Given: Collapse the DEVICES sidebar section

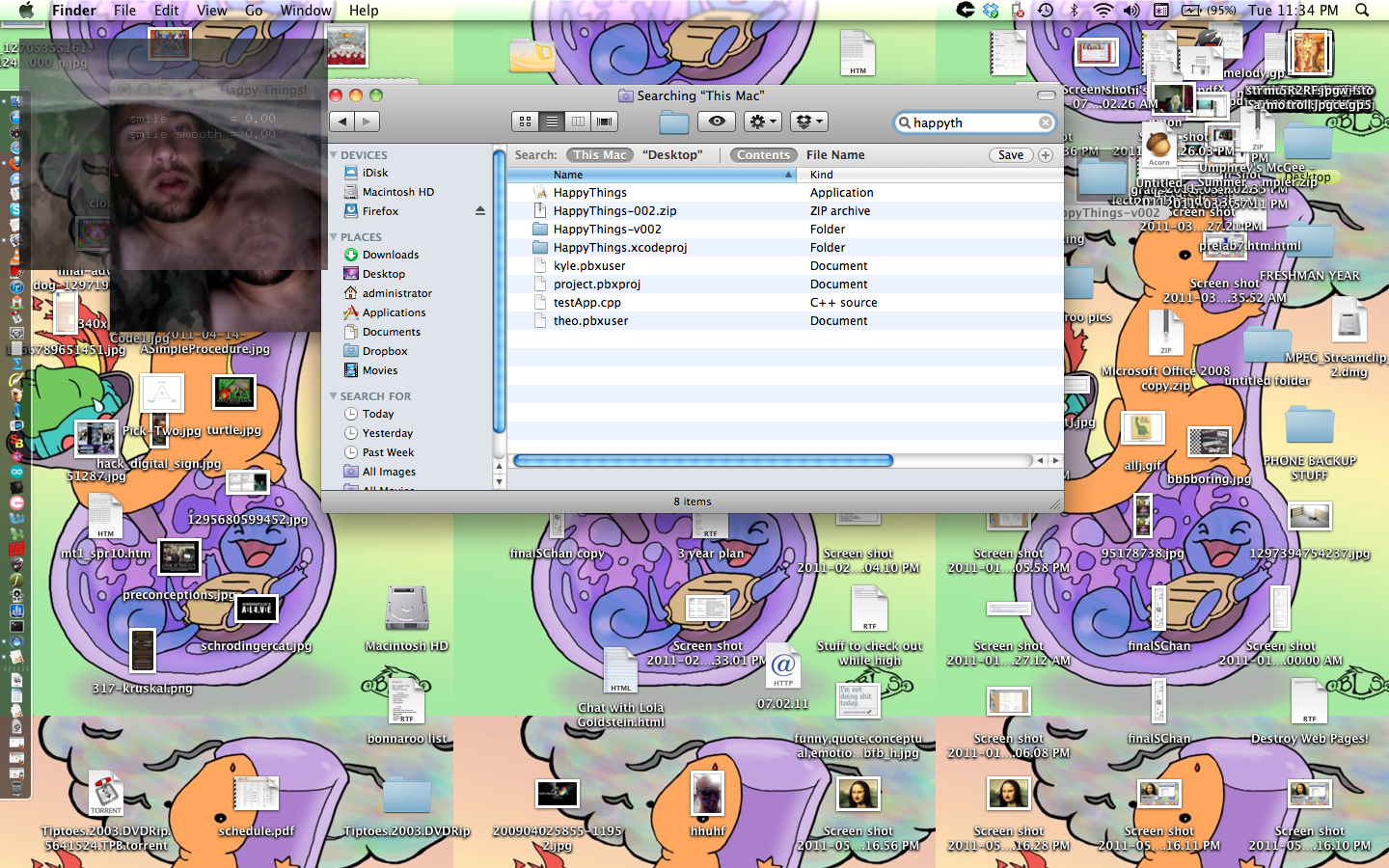Looking at the screenshot, I should pyautogui.click(x=334, y=154).
